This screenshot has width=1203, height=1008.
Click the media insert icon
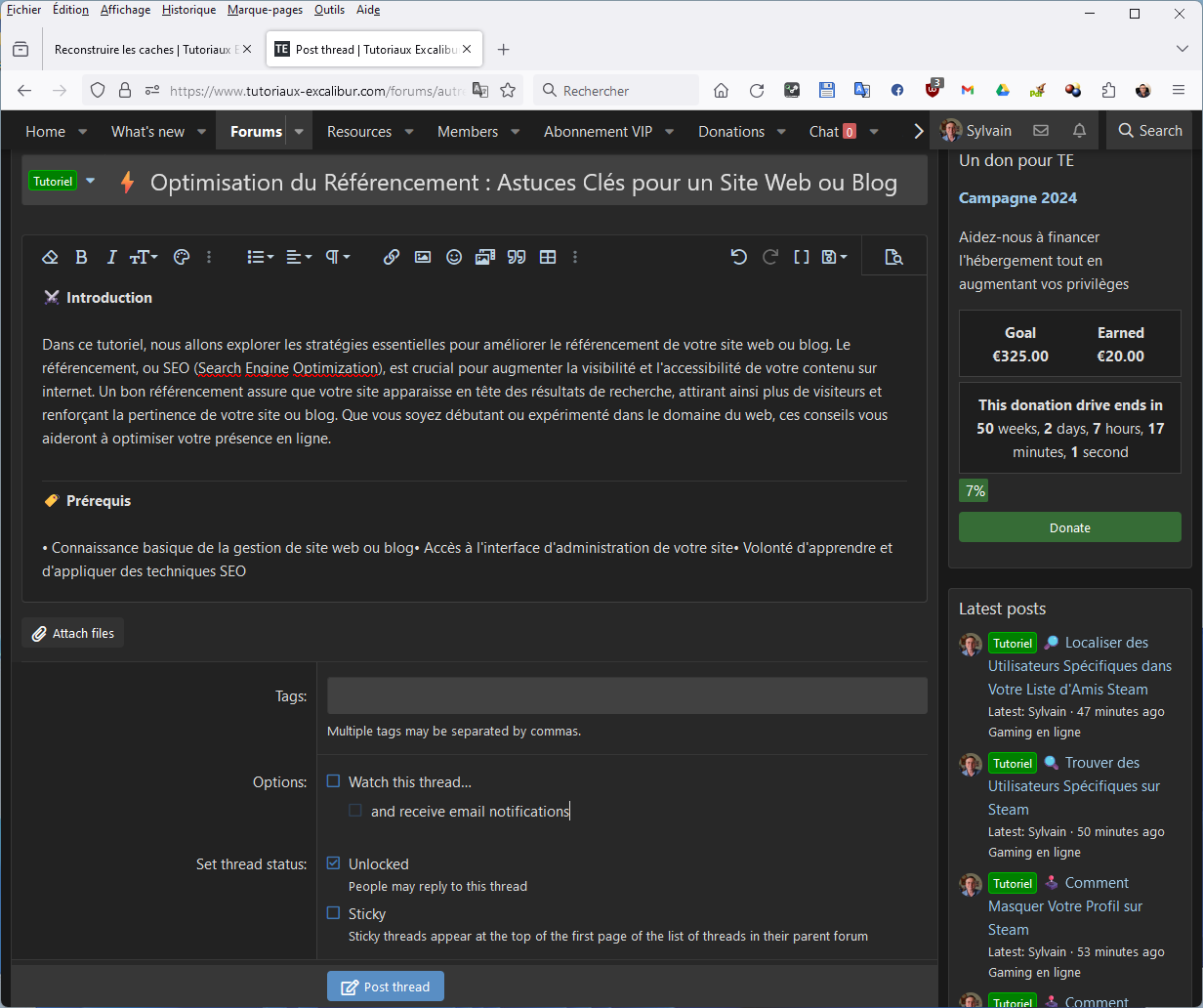(x=485, y=257)
